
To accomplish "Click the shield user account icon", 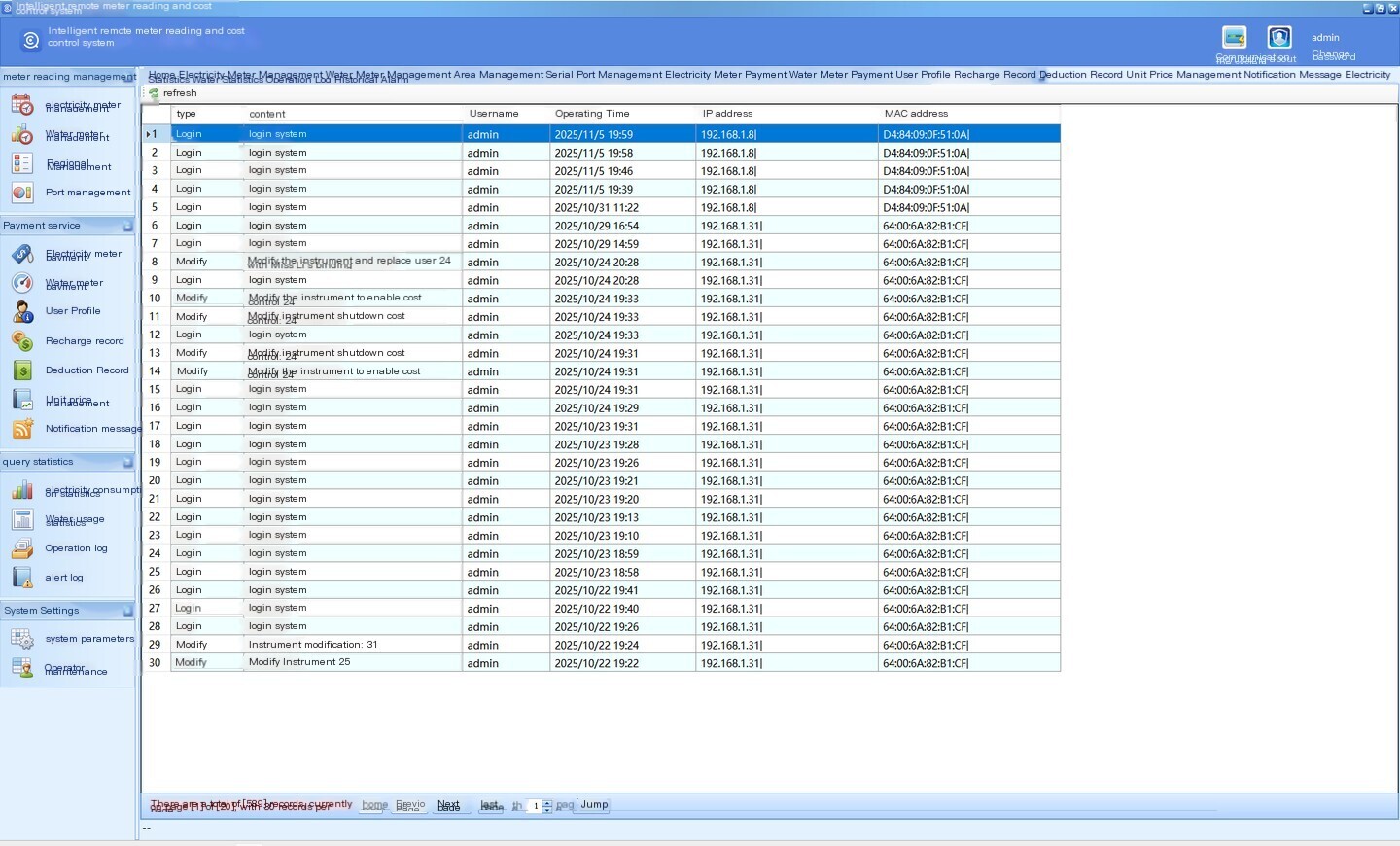I will [1279, 38].
